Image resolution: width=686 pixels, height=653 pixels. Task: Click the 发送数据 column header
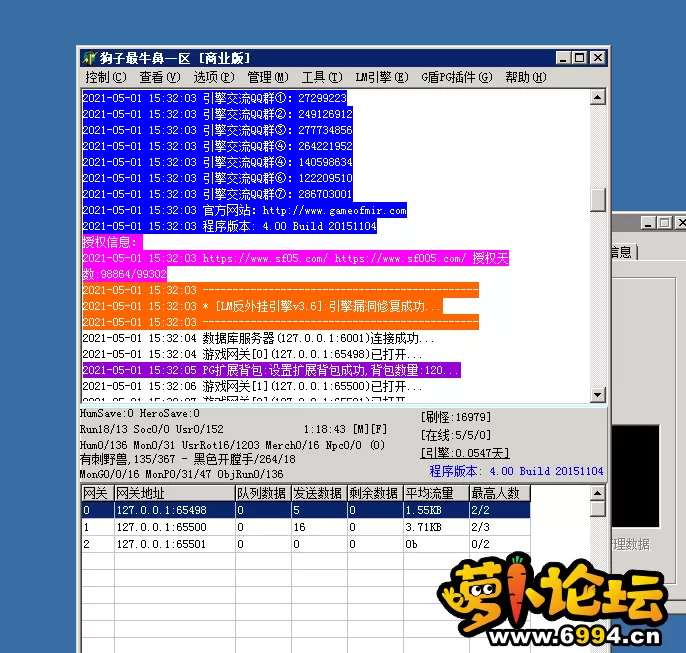click(x=319, y=493)
